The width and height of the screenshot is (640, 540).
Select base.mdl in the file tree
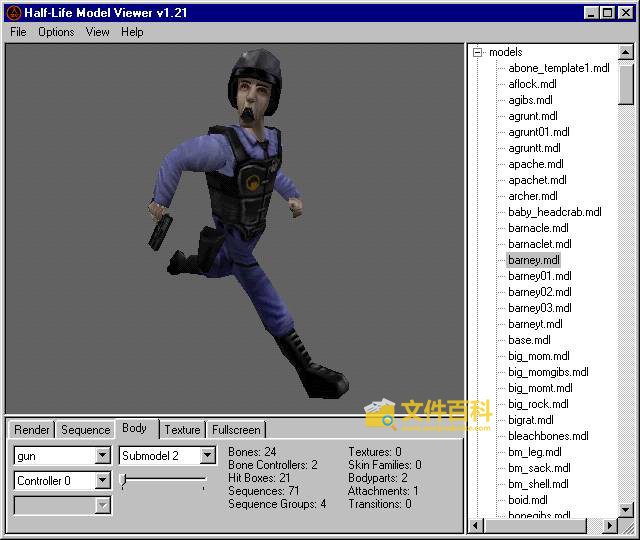pyautogui.click(x=529, y=340)
